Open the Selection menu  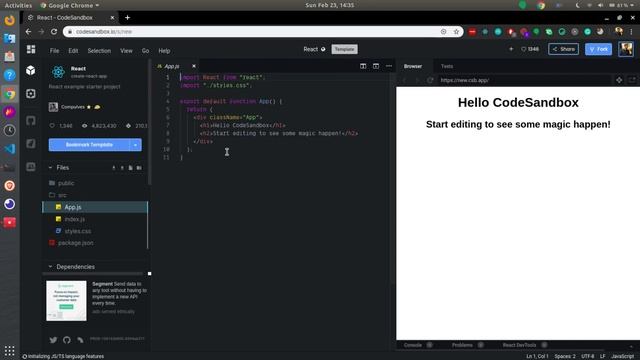pos(99,51)
